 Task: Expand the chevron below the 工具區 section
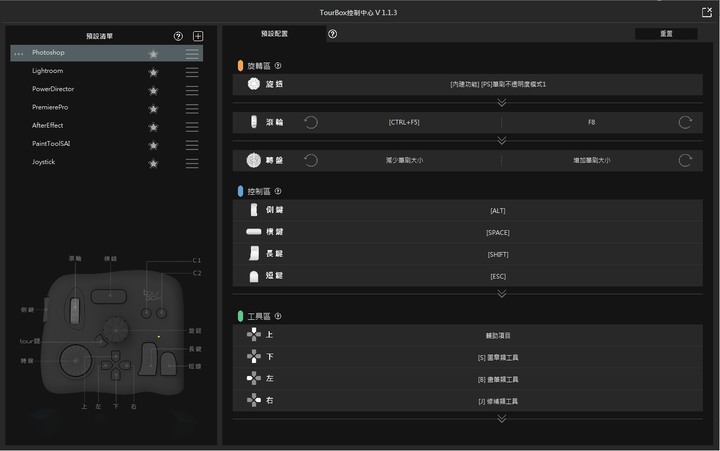pyautogui.click(x=502, y=418)
